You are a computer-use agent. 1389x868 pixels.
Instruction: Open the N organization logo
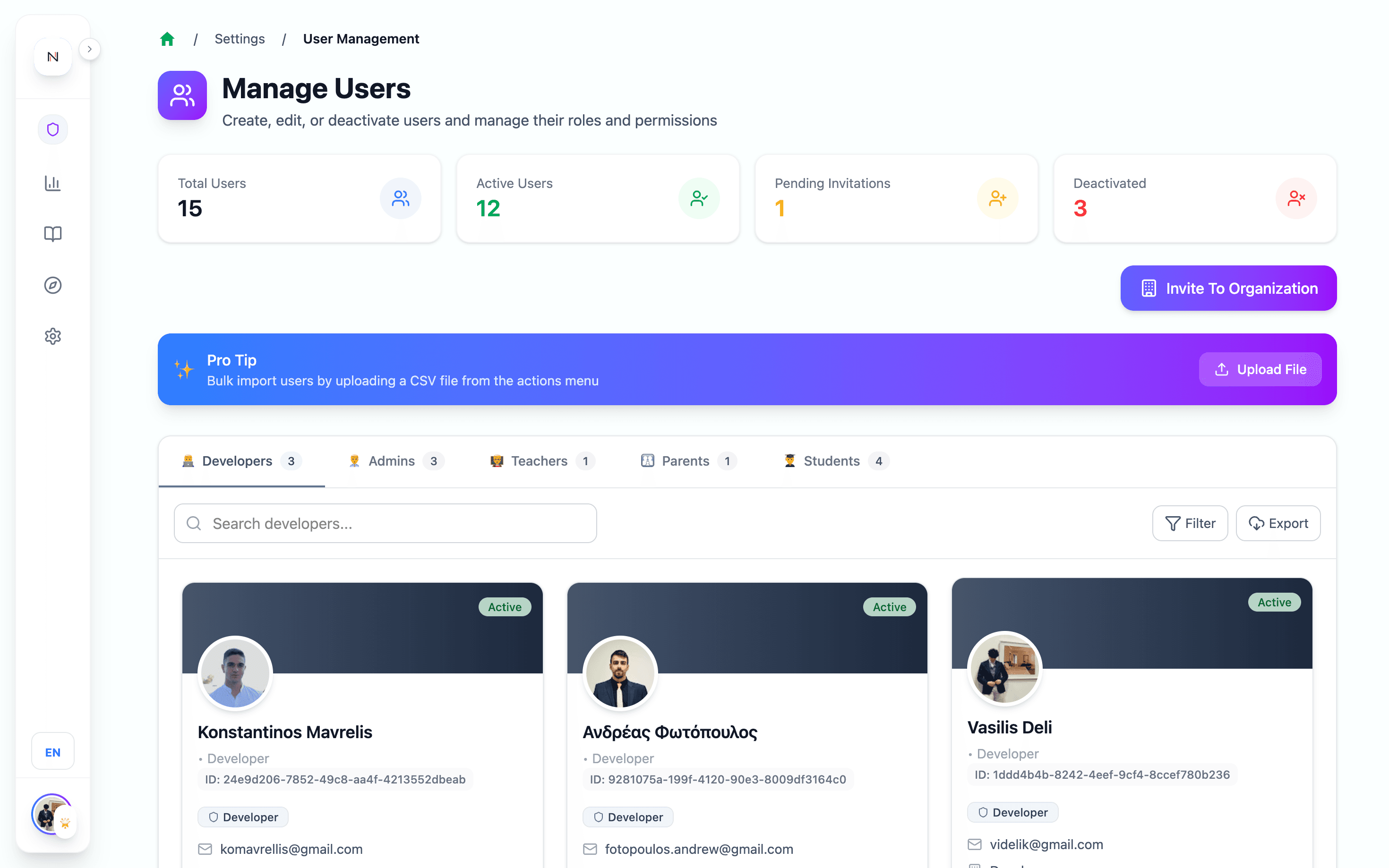point(53,57)
